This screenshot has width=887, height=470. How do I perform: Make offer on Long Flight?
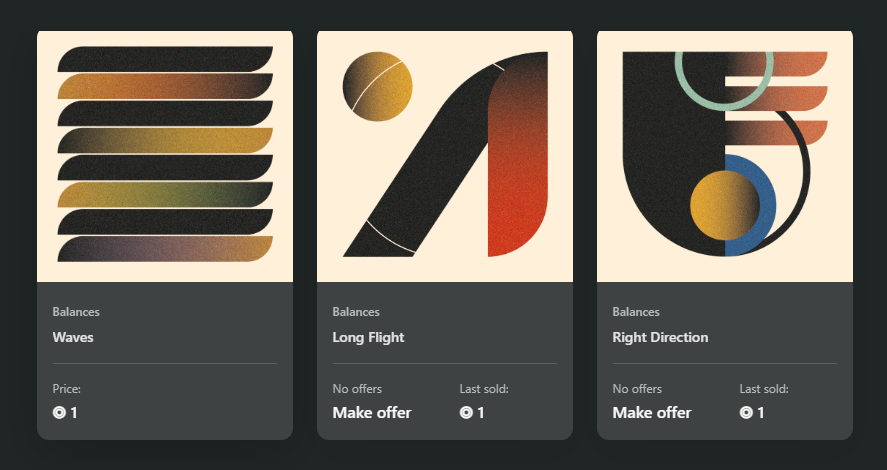[372, 413]
